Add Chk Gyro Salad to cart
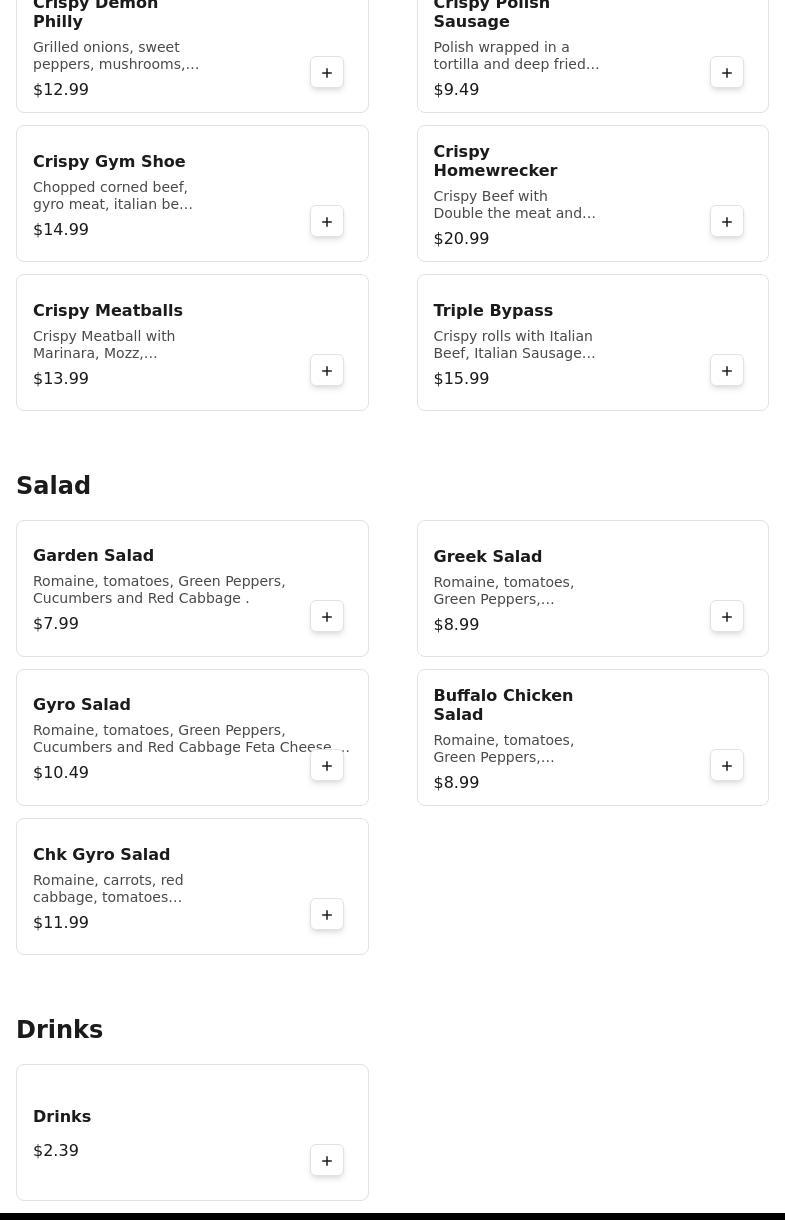Viewport: 785px width, 1220px height. click(x=327, y=915)
